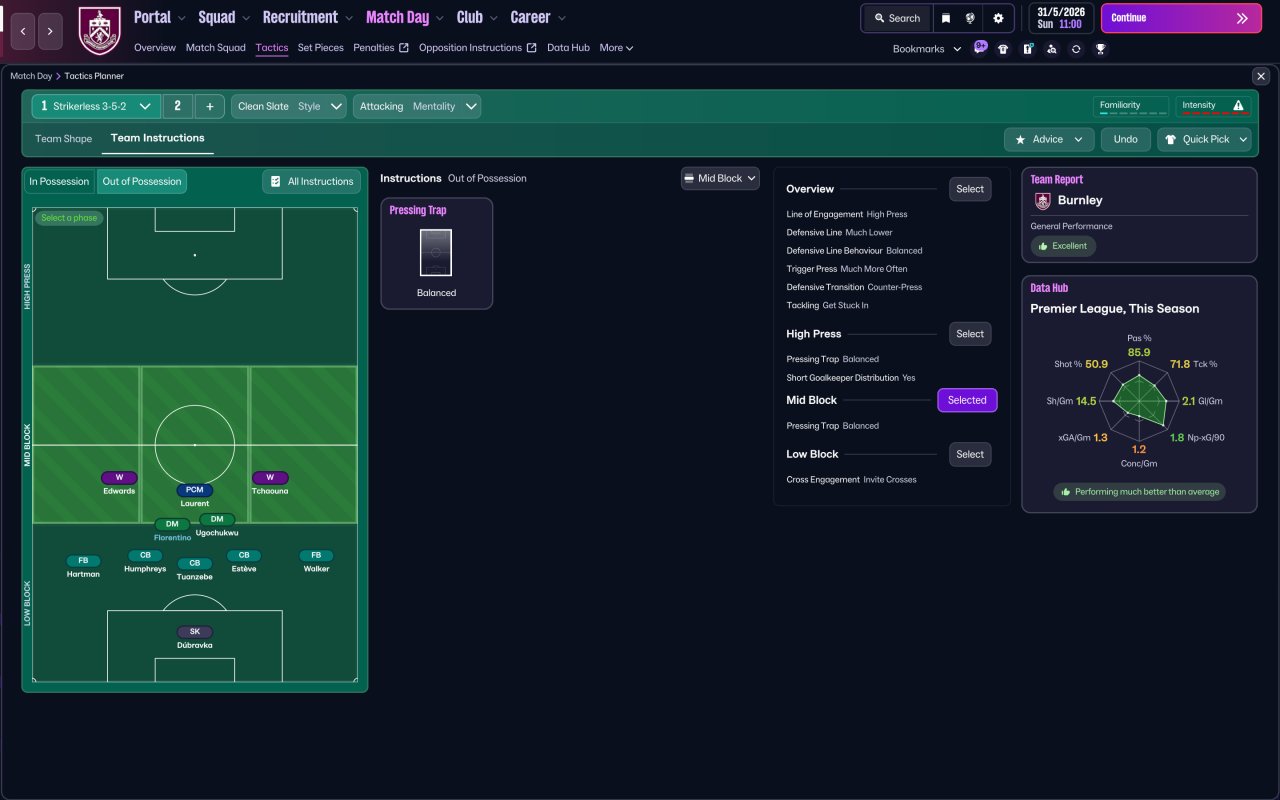Open the settings gear icon
1280x800 pixels.
pos(998,18)
